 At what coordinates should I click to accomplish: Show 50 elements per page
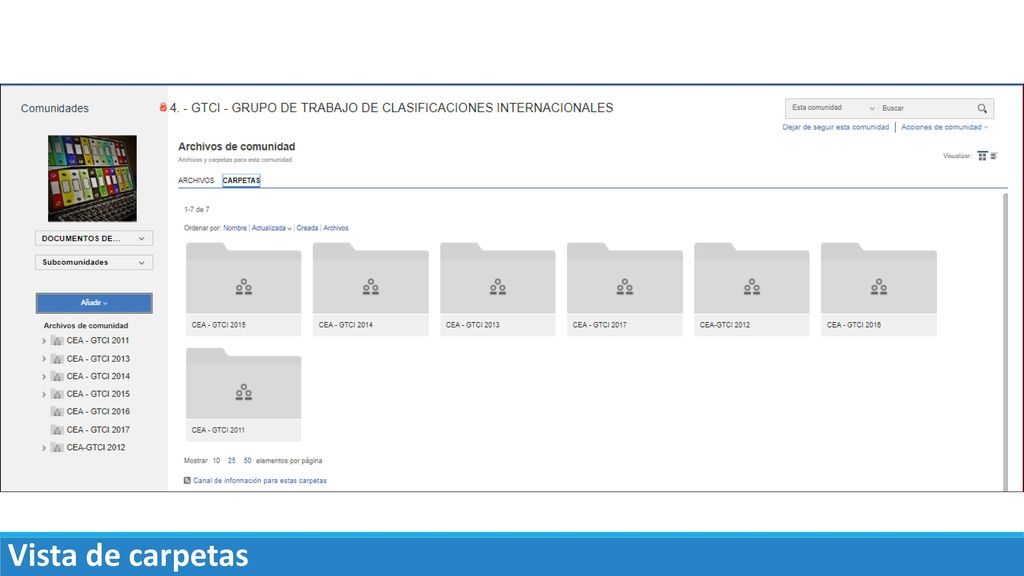point(248,461)
